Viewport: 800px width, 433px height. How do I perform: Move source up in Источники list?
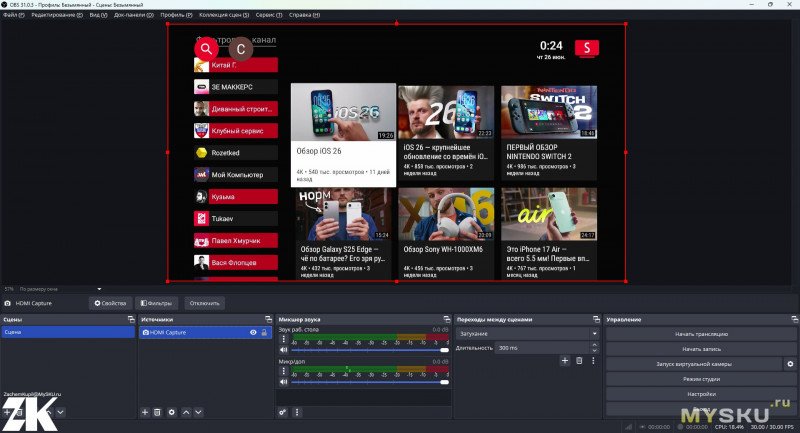186,412
